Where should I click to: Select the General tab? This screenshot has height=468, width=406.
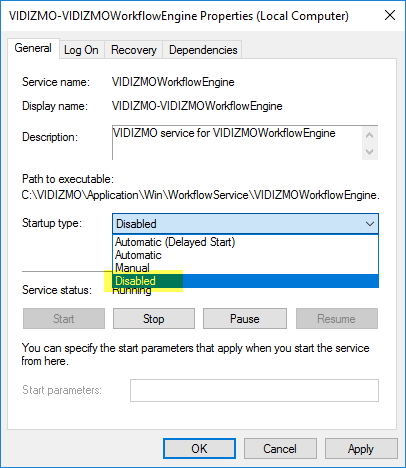point(33,48)
